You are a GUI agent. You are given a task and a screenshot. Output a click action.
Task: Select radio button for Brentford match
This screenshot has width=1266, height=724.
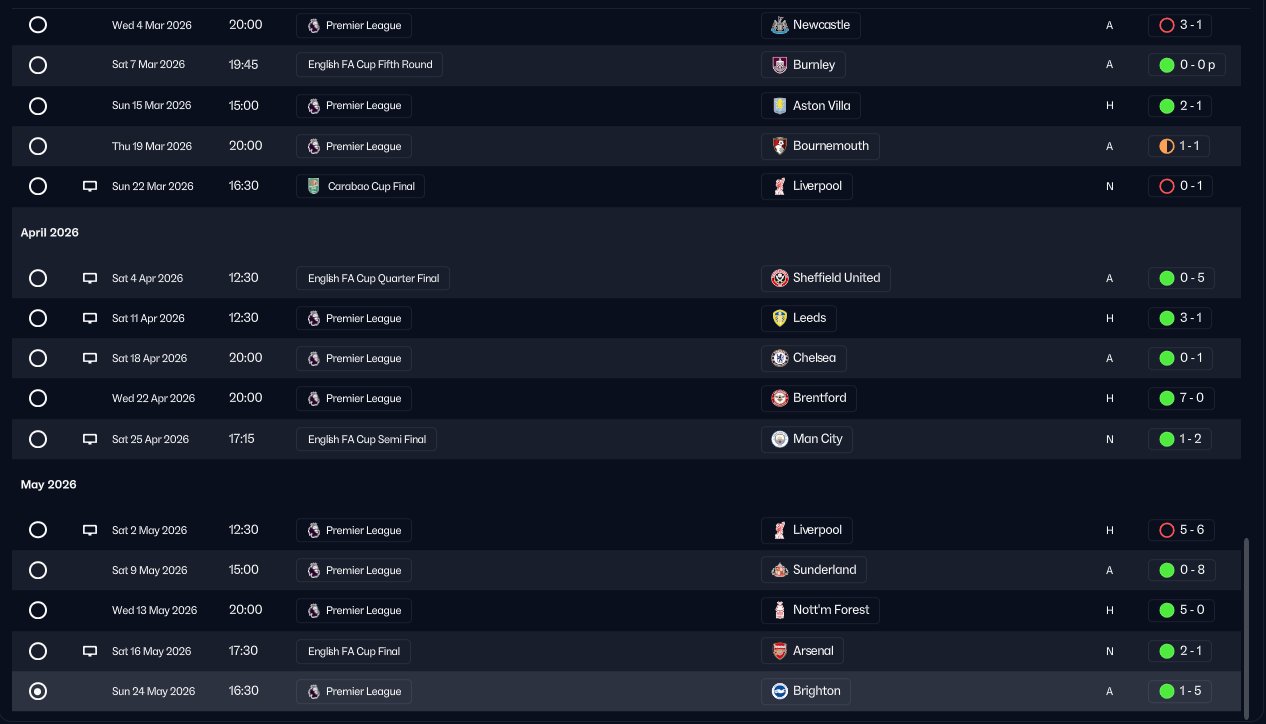click(x=38, y=398)
